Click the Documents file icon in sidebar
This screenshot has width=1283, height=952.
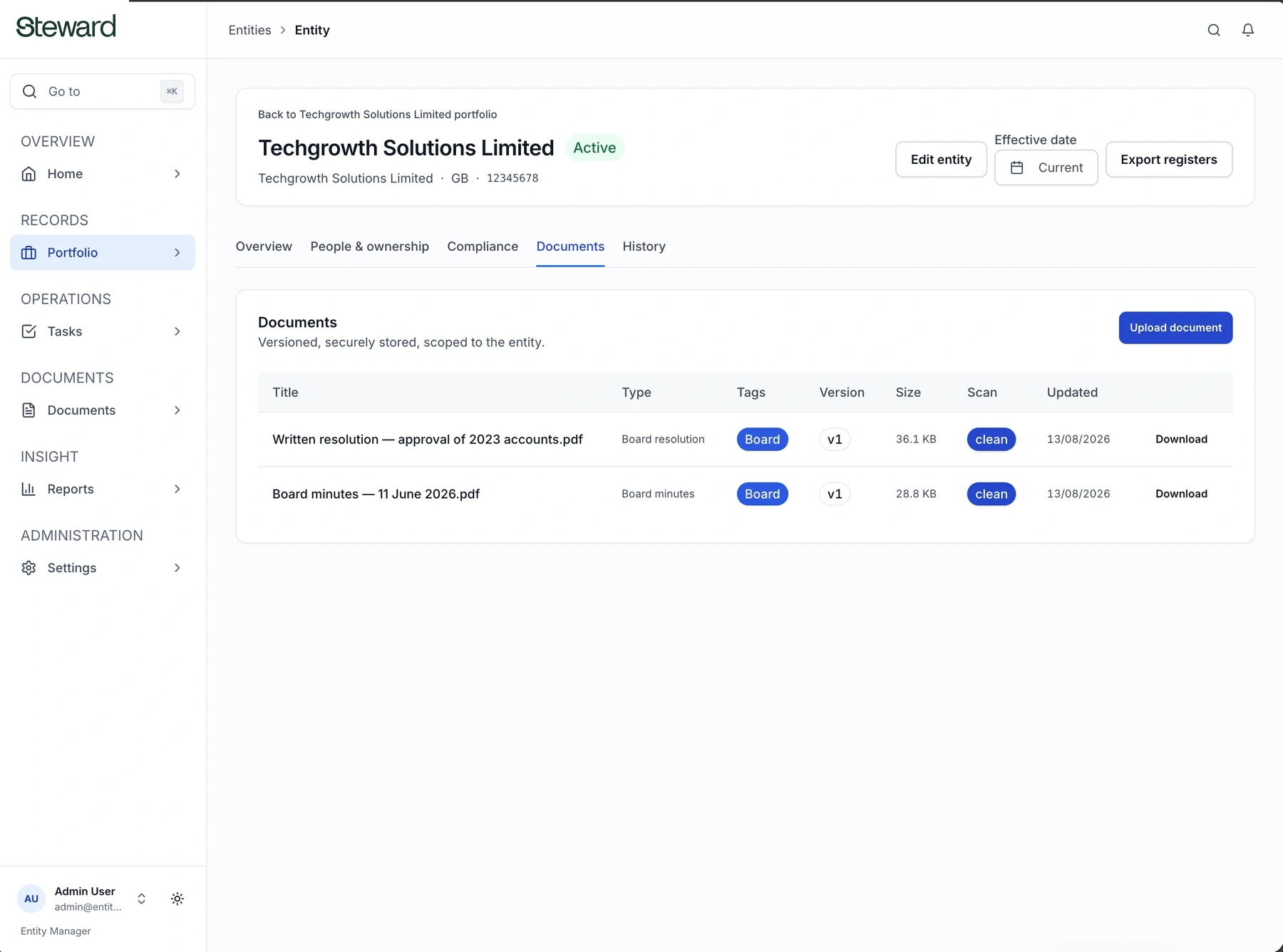coord(29,410)
